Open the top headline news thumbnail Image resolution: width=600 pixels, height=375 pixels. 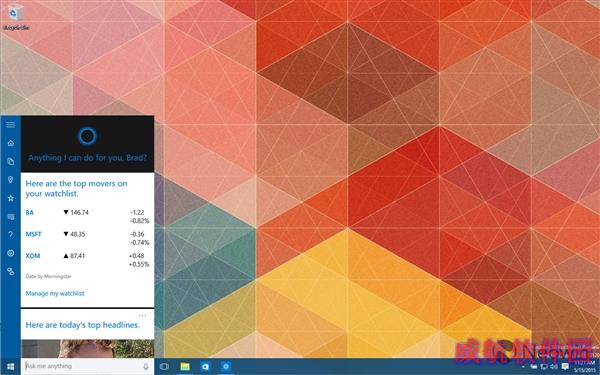(x=87, y=349)
